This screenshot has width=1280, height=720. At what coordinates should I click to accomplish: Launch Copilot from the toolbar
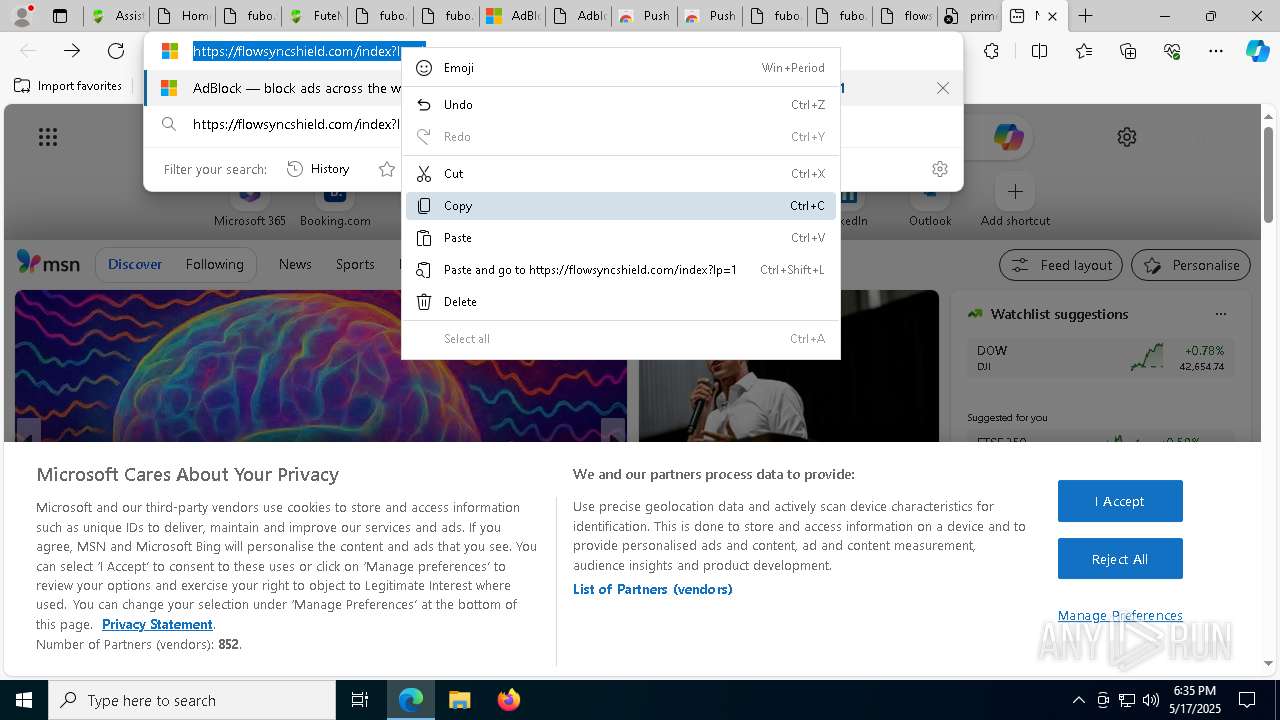1258,51
